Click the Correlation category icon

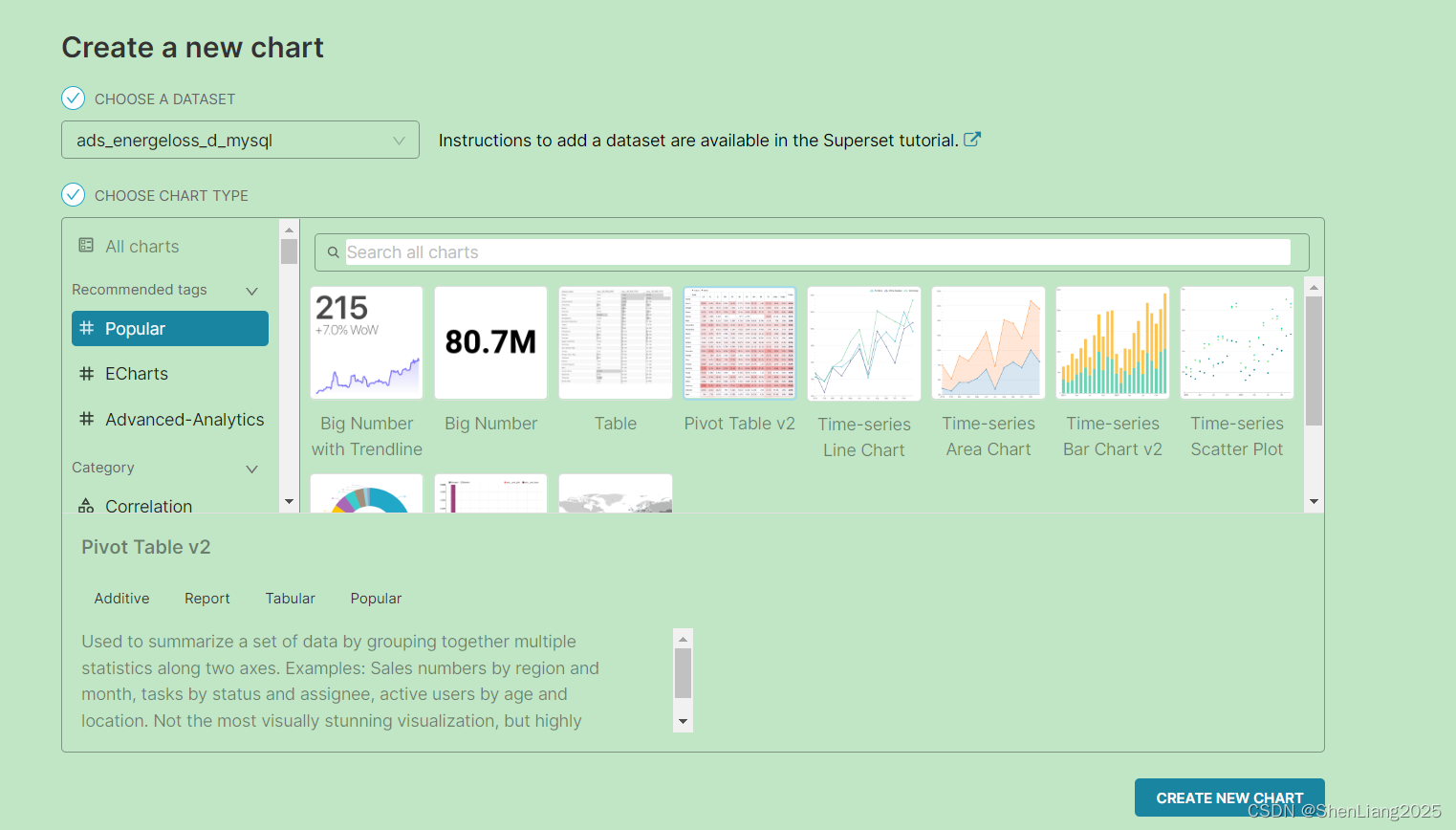pos(87,505)
